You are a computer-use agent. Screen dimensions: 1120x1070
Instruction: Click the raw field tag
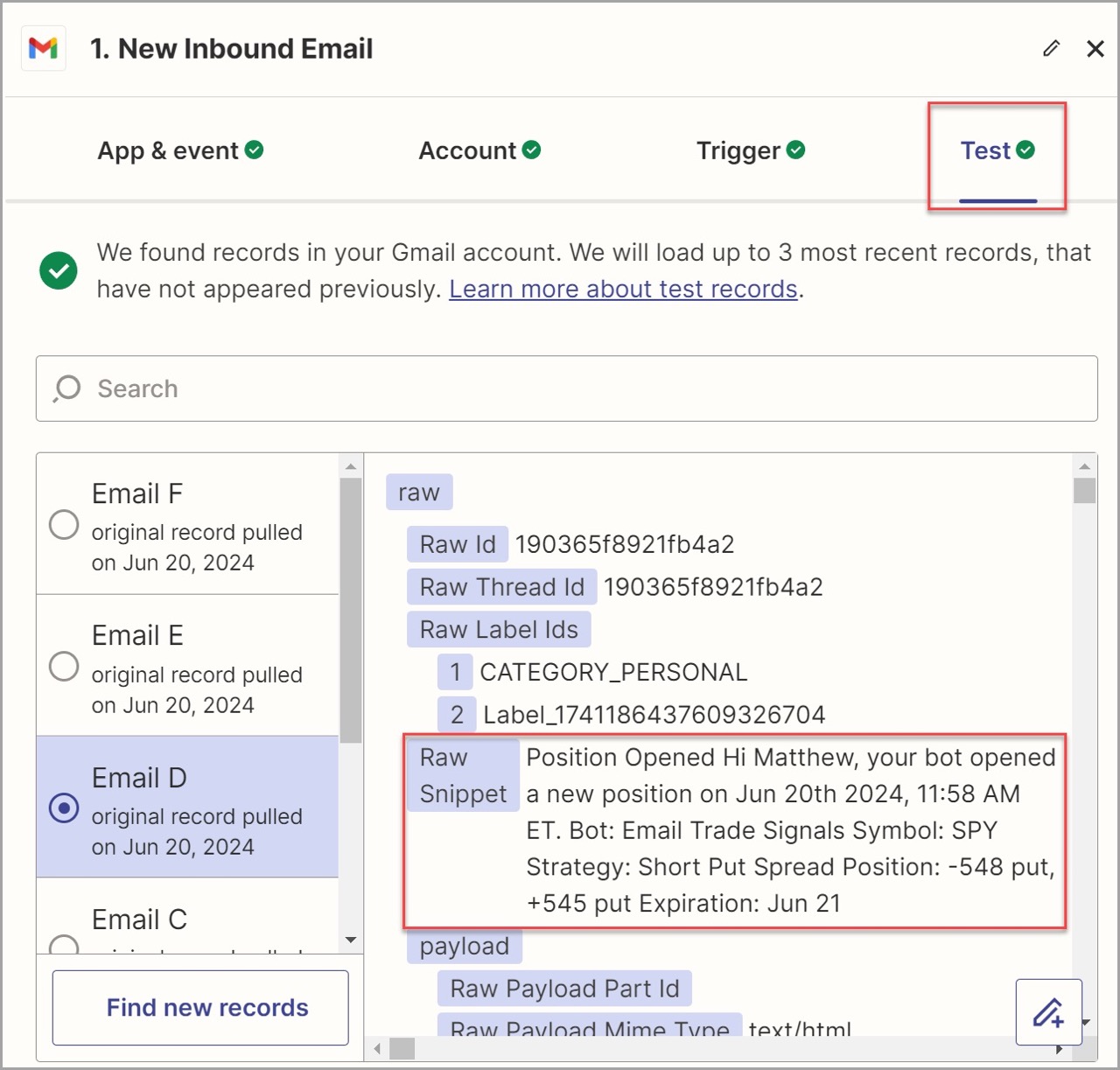(x=419, y=492)
